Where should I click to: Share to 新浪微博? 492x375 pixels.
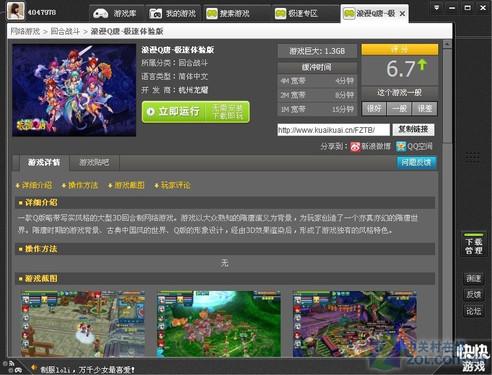pyautogui.click(x=370, y=146)
